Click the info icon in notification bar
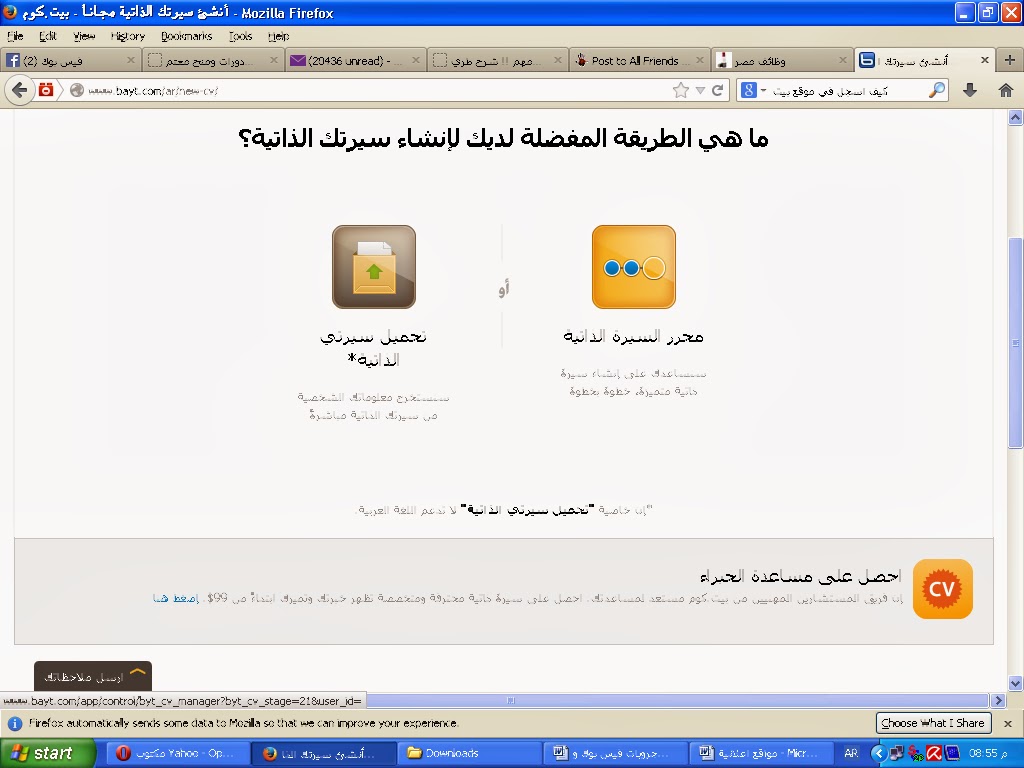 tap(15, 724)
